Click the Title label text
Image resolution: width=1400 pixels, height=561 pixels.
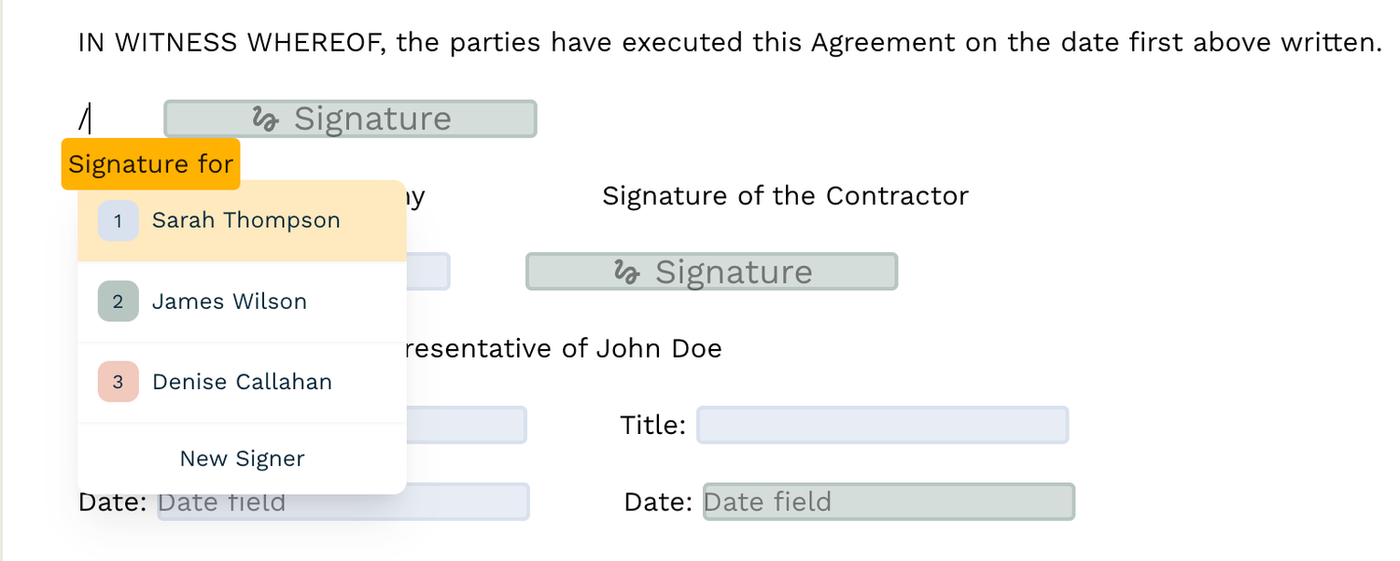pos(653,426)
